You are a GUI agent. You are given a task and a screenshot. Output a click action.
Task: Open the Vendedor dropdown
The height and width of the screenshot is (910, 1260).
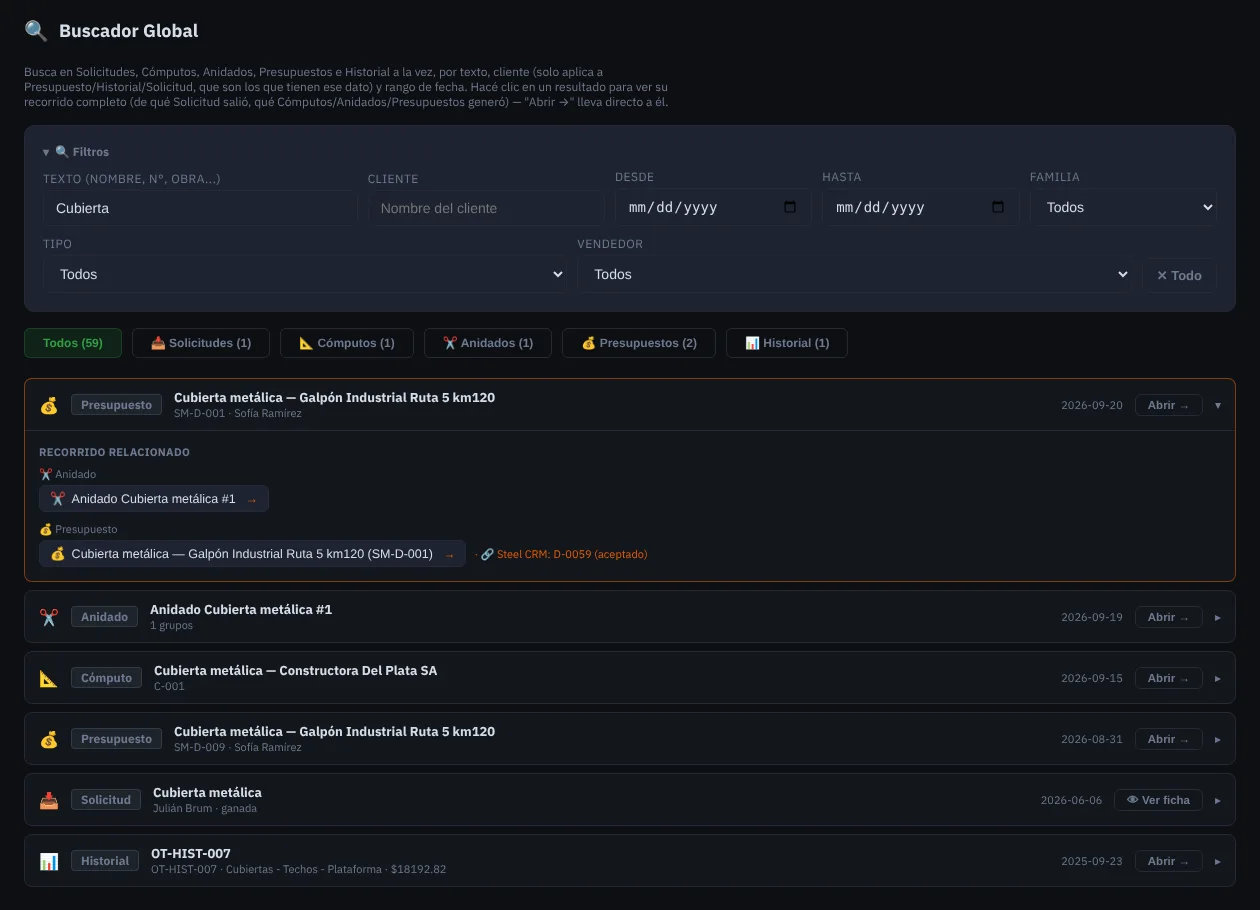pos(855,274)
